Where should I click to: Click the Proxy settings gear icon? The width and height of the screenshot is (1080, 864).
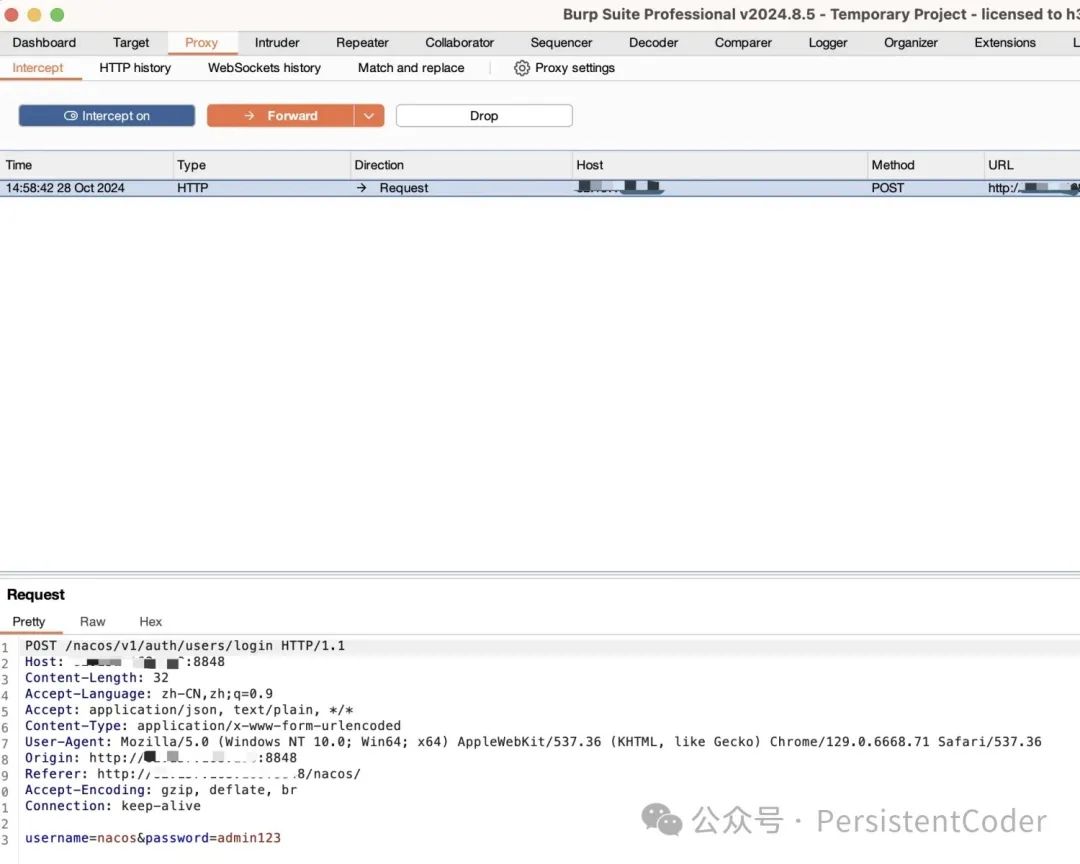click(522, 68)
